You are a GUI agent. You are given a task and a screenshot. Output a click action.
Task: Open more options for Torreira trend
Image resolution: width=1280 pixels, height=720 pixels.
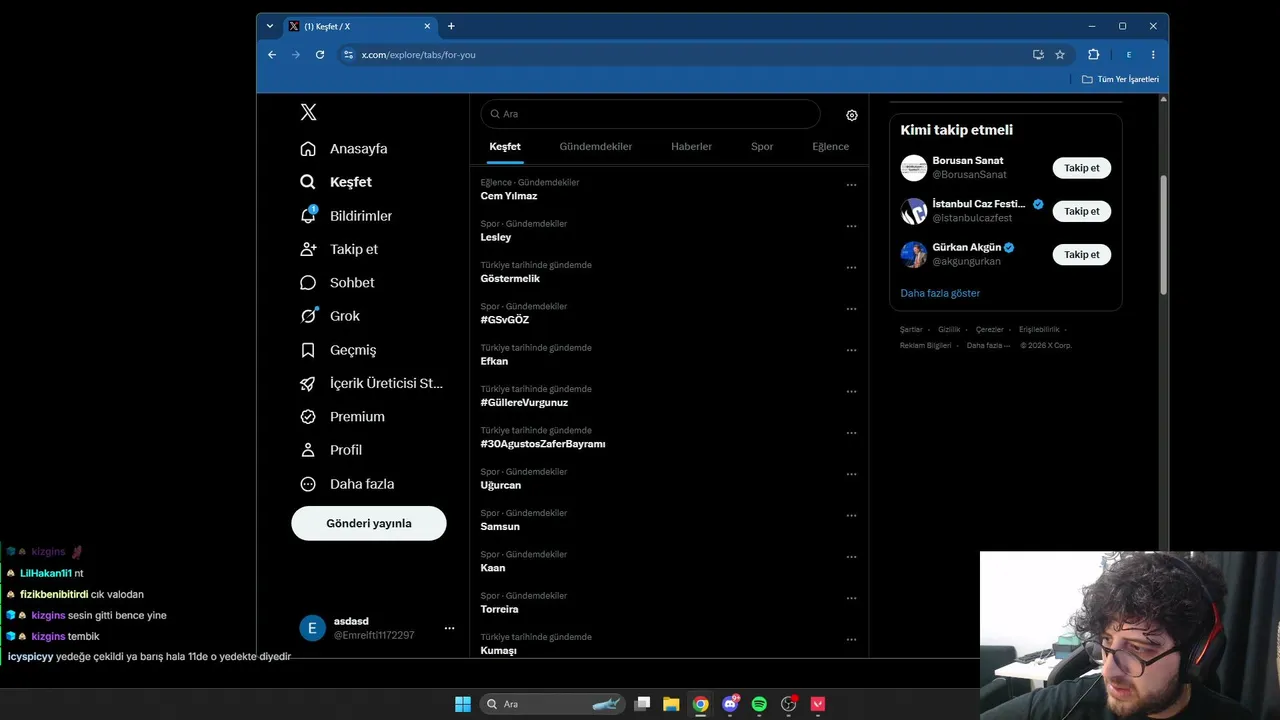[x=851, y=598]
